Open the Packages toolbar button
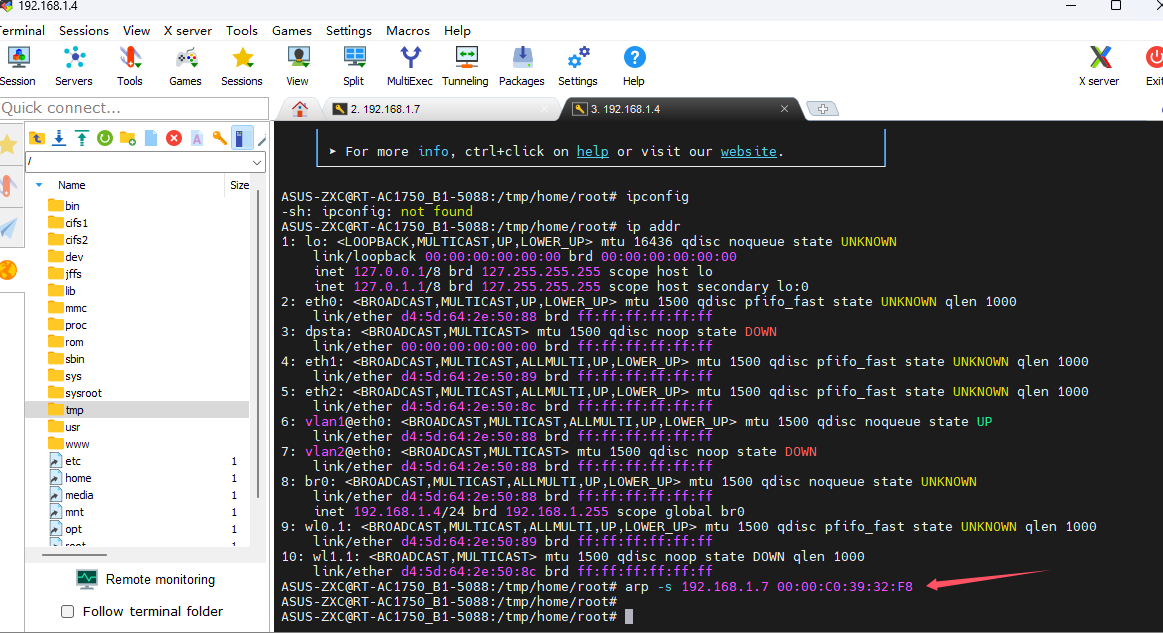 tap(521, 66)
